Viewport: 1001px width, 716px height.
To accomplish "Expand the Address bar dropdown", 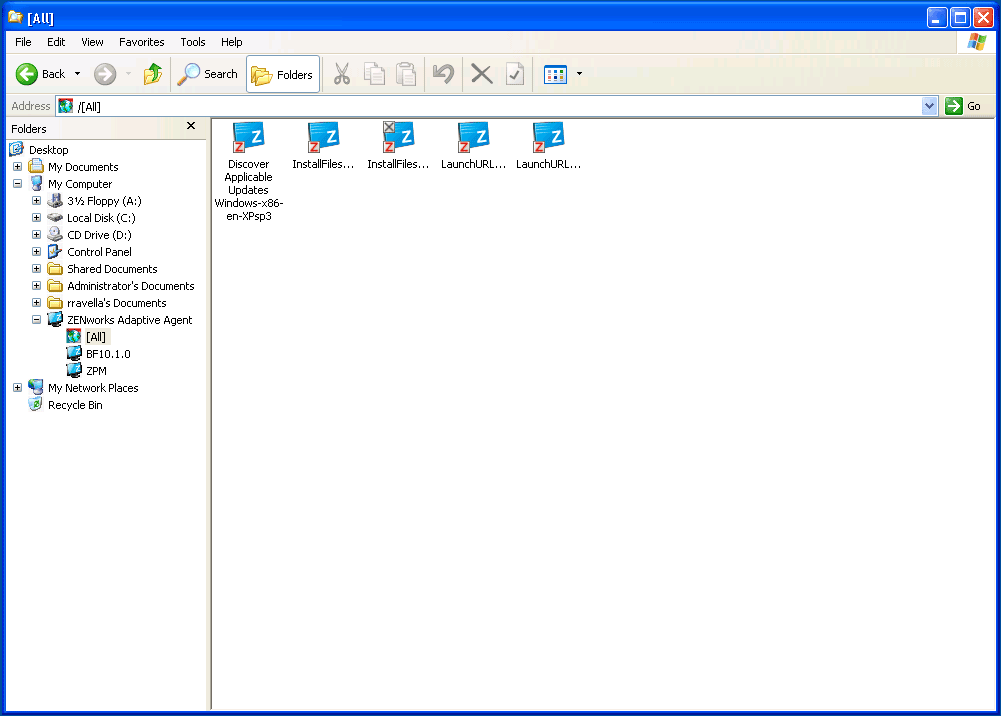I will tap(930, 107).
